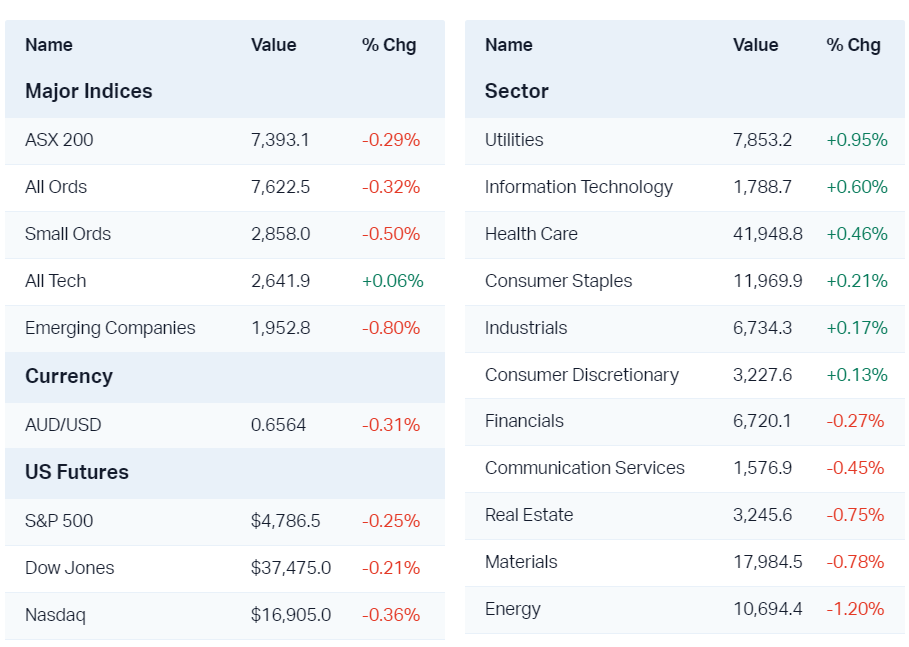Click the ASX 200 index row
The height and width of the screenshot is (647, 909).
coord(59,140)
